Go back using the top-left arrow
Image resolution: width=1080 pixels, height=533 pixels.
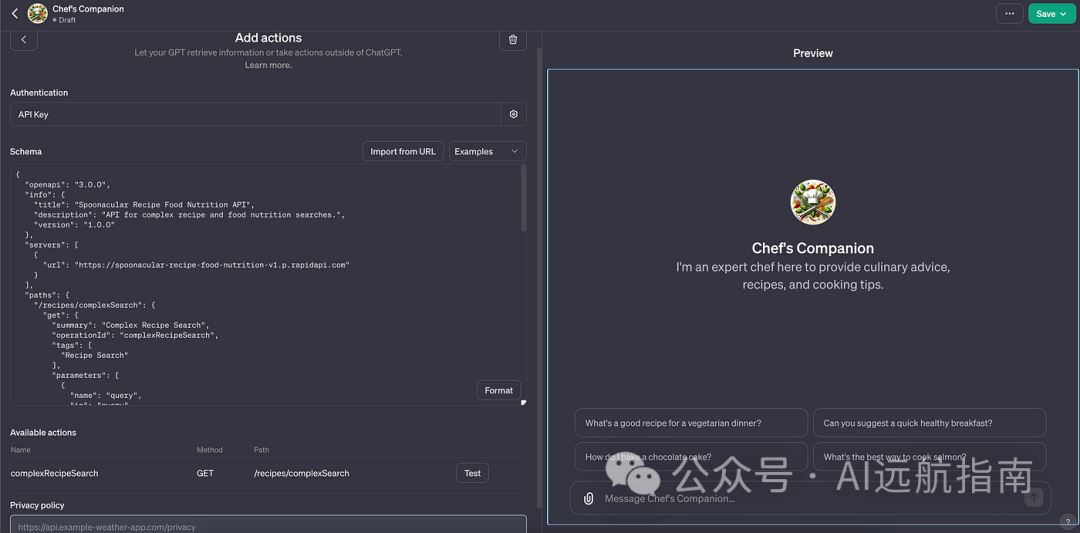(x=14, y=13)
